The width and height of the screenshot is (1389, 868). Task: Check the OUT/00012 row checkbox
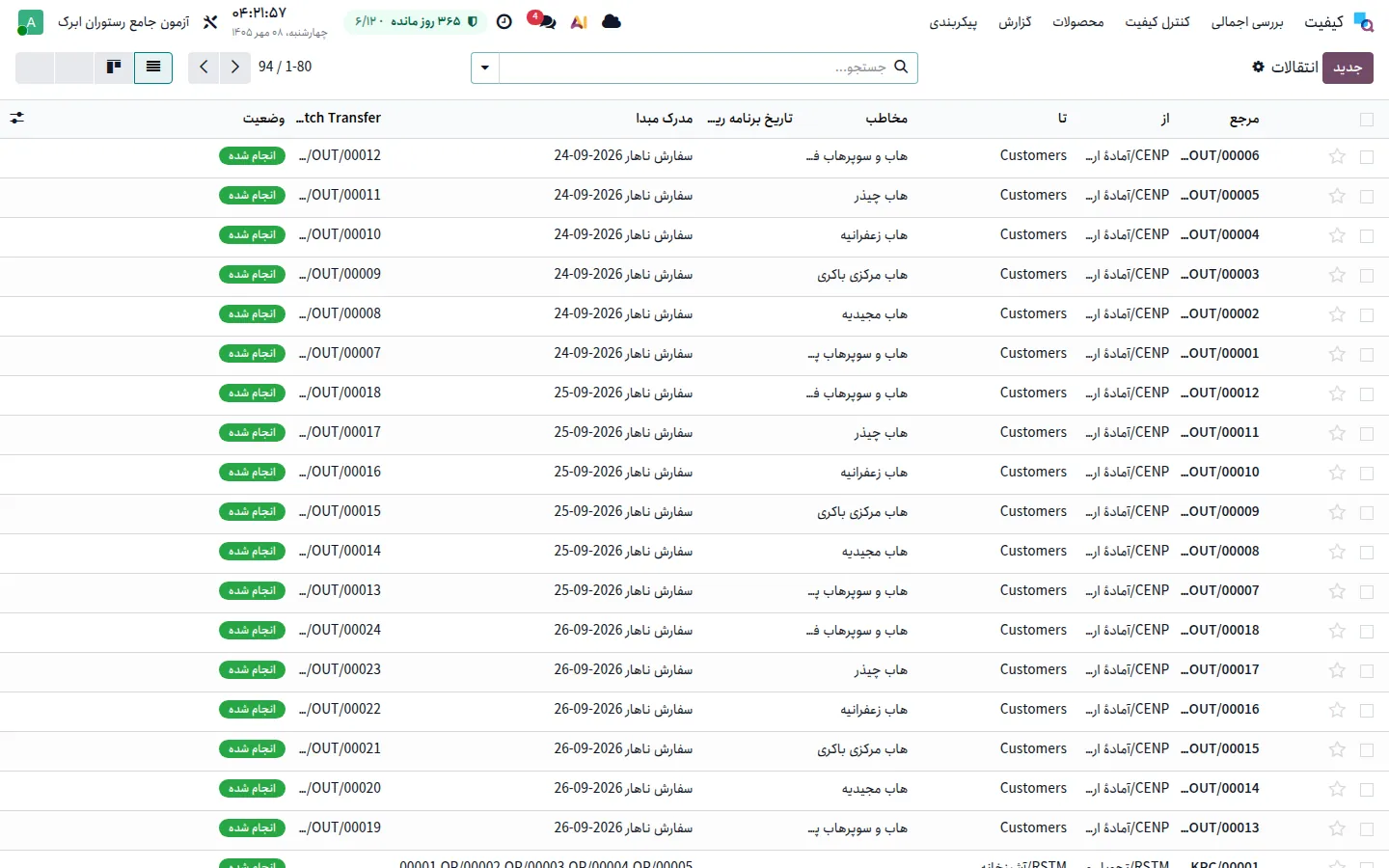1366,393
